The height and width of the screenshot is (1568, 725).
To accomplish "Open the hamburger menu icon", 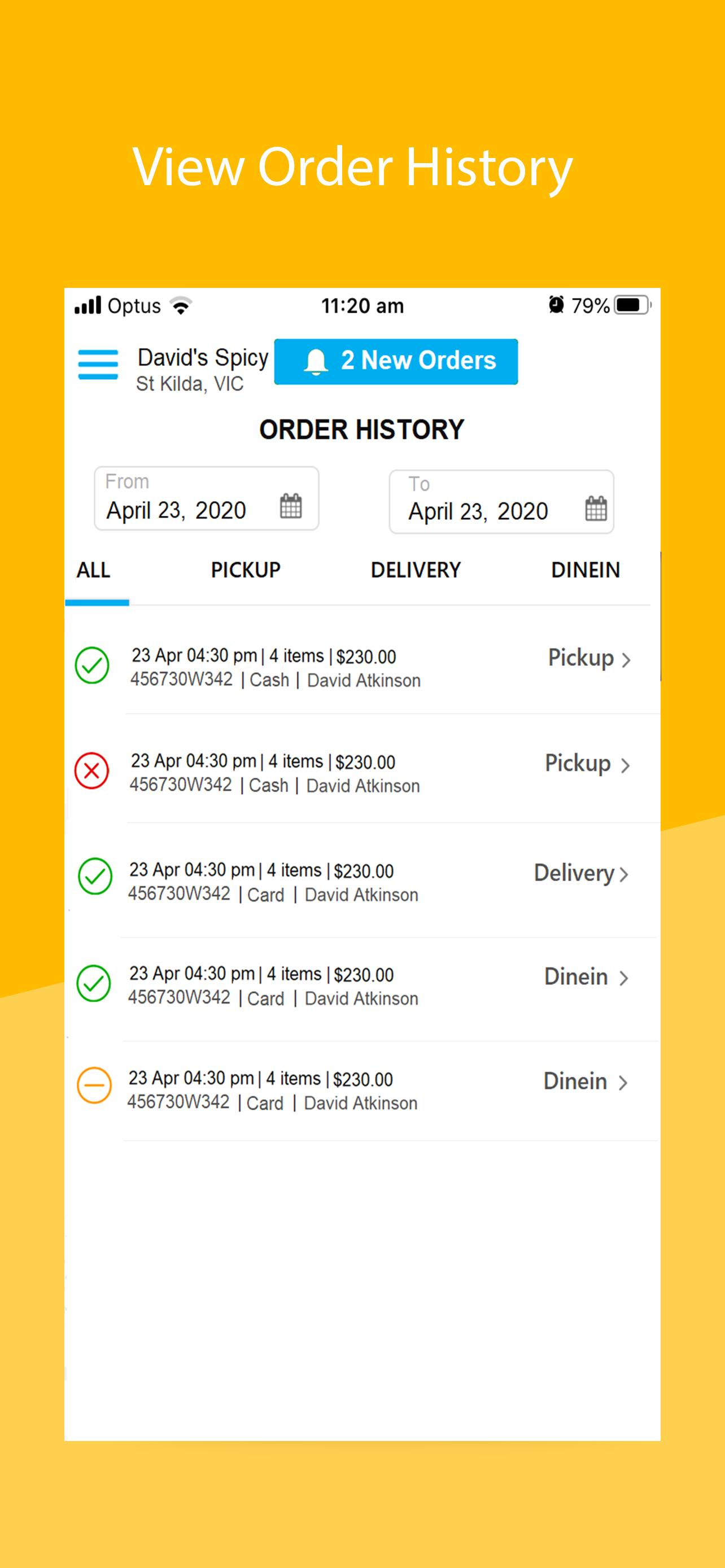I will tap(97, 365).
